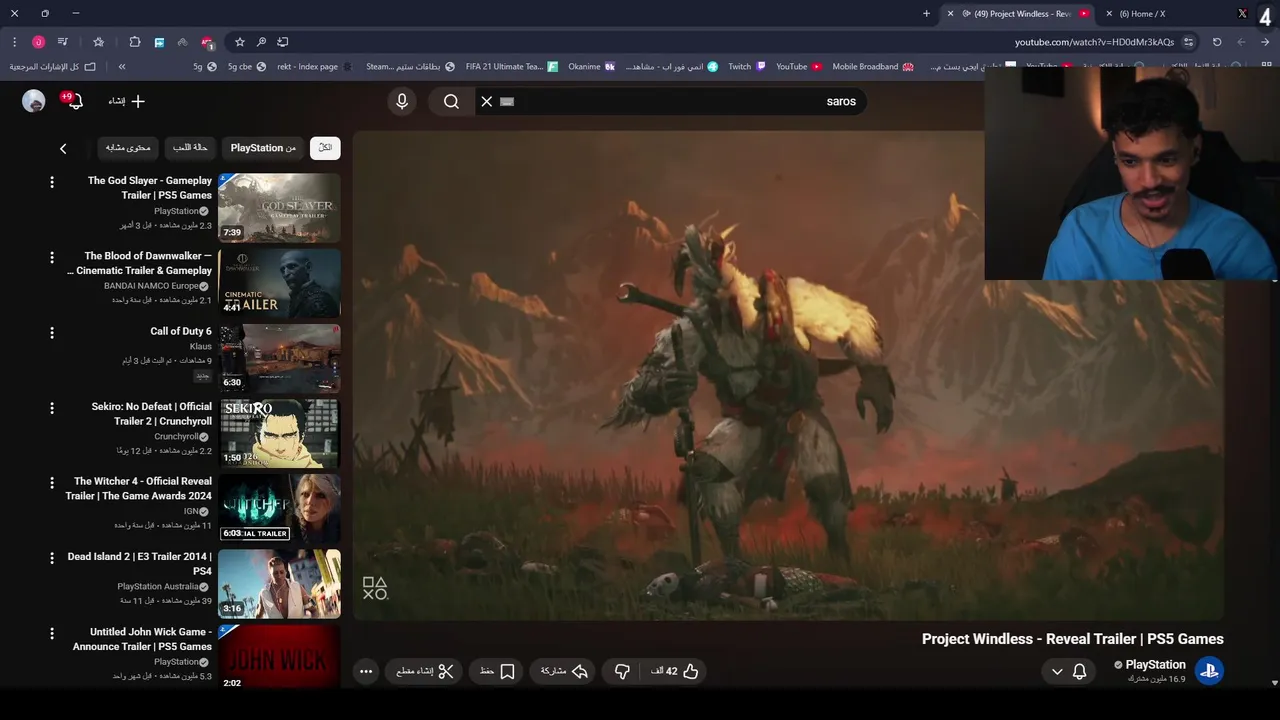Open the PlayStation channel avatar
Screen dimensions: 1280x720
click(x=1209, y=671)
